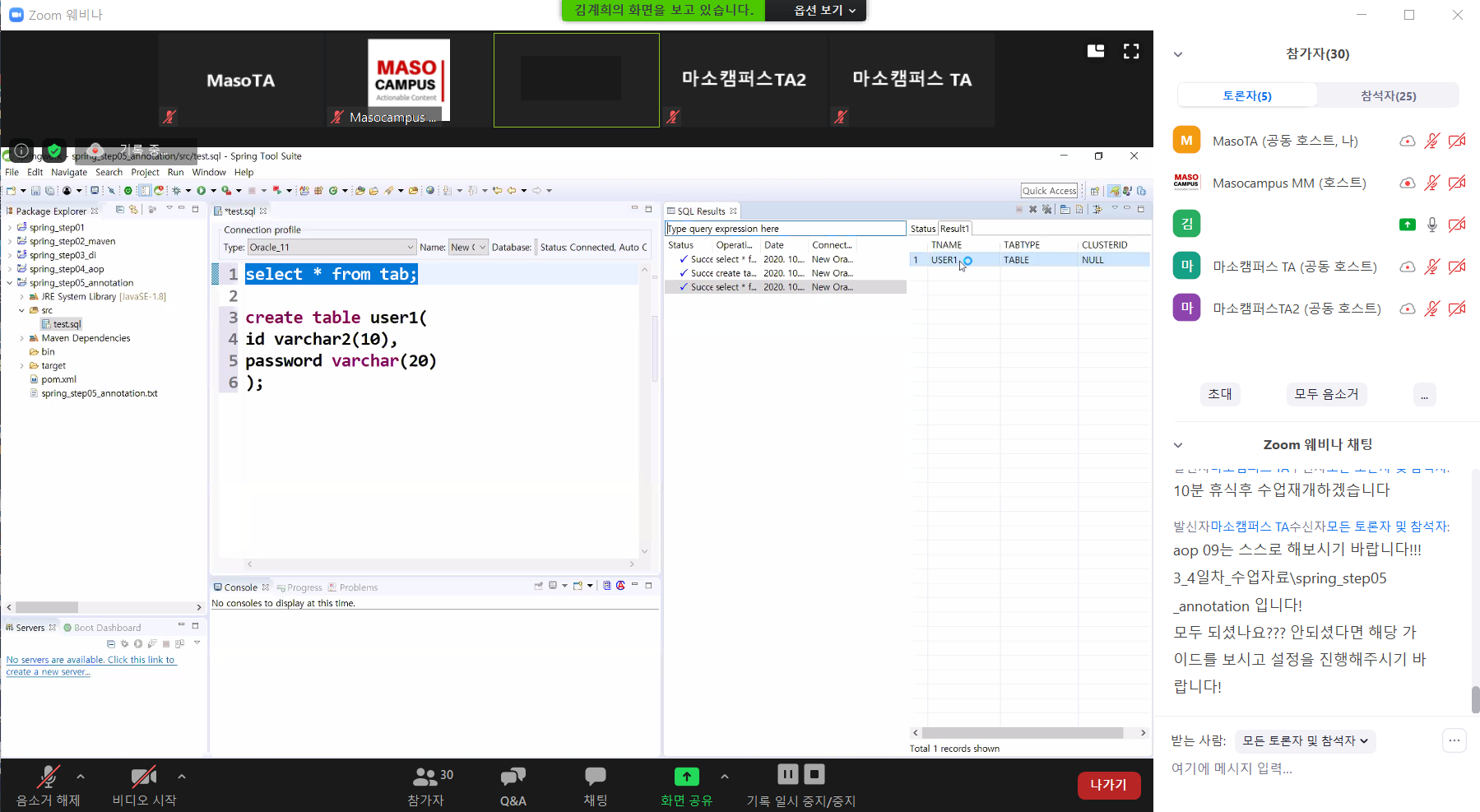Open the Q&A panel icon
Viewport: 1480px width, 812px height.
point(513,777)
